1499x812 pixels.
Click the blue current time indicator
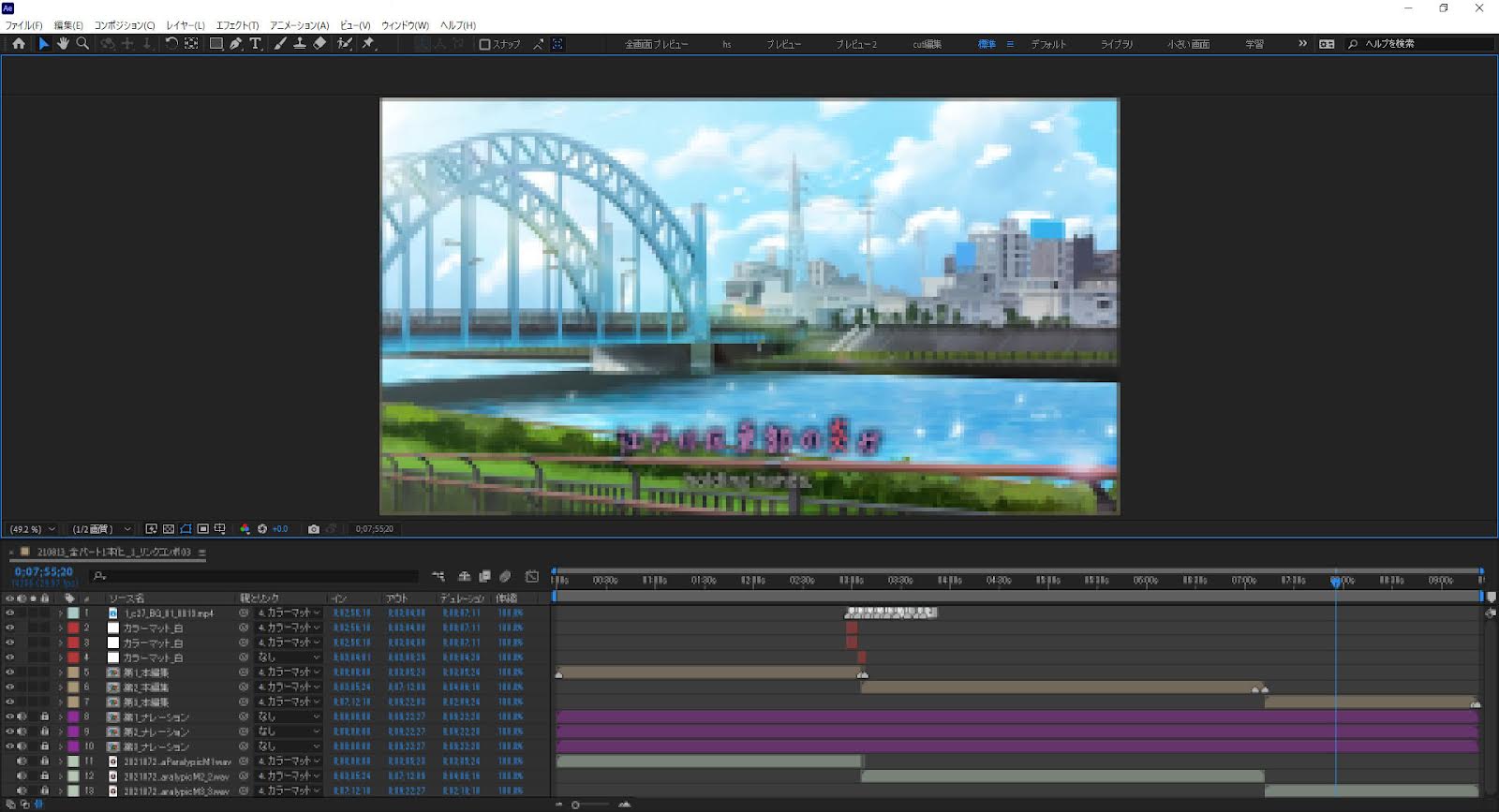click(x=1336, y=582)
